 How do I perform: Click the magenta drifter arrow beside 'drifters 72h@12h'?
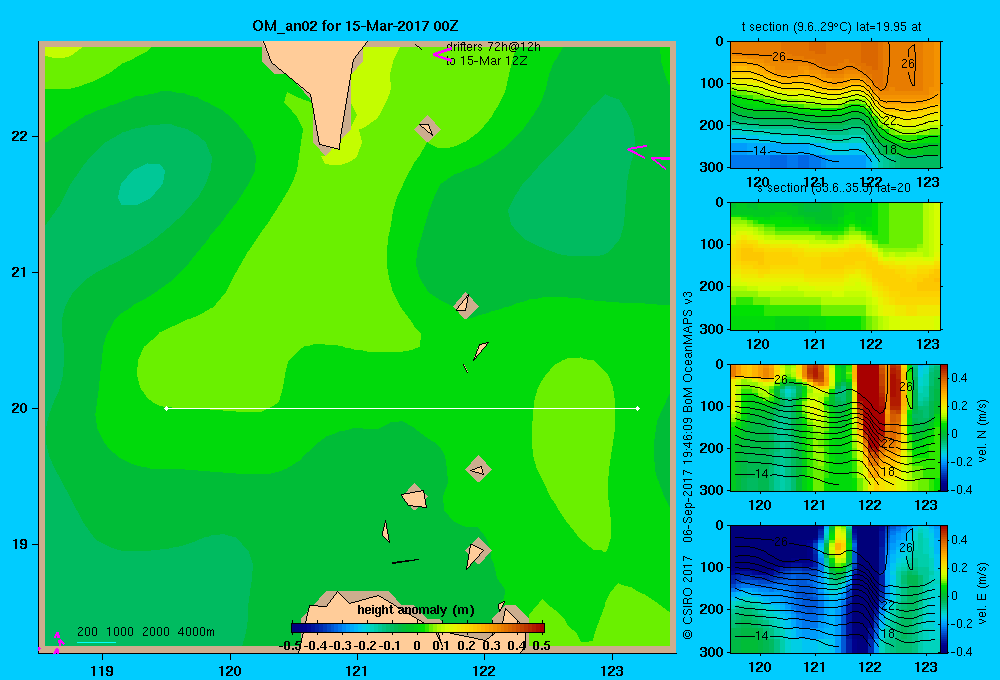click(x=441, y=55)
